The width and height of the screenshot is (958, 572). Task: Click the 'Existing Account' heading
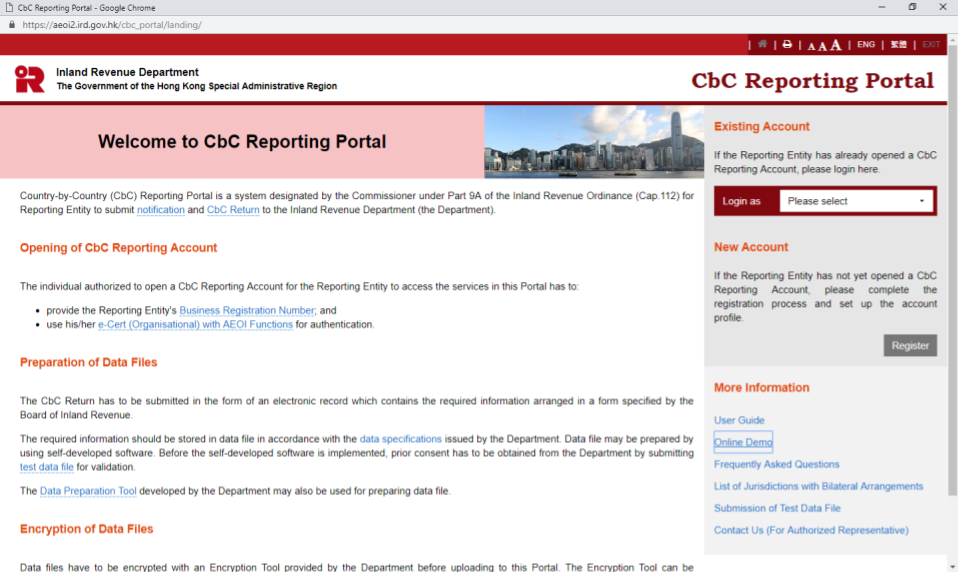[761, 126]
